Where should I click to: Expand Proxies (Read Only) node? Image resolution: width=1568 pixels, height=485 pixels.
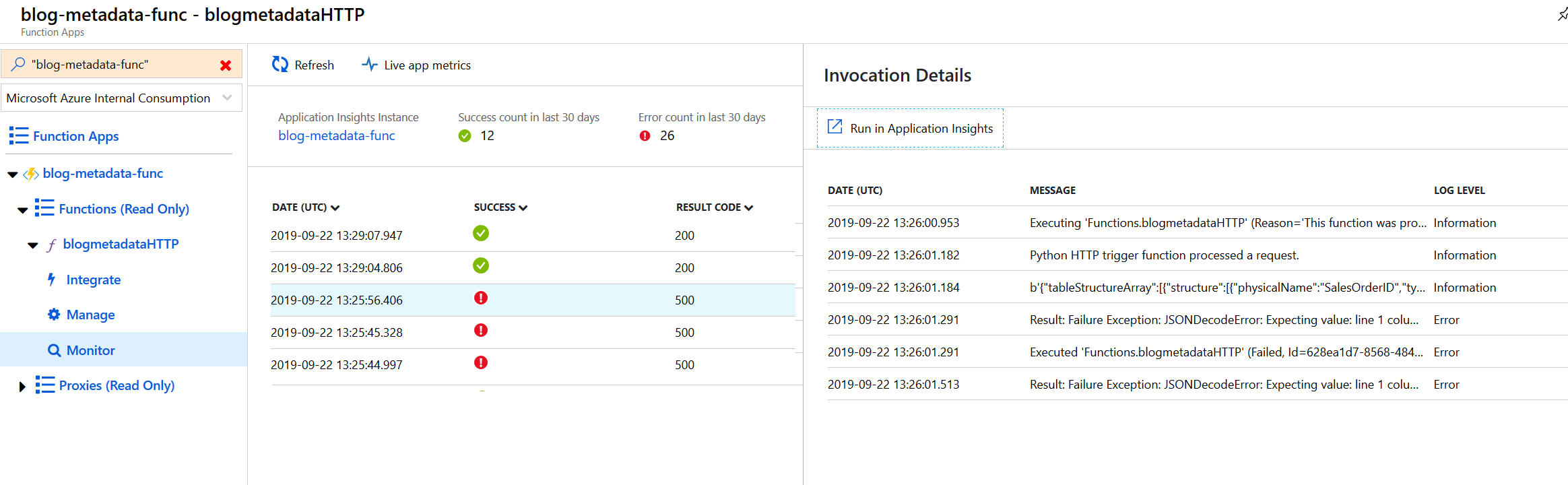[22, 387]
